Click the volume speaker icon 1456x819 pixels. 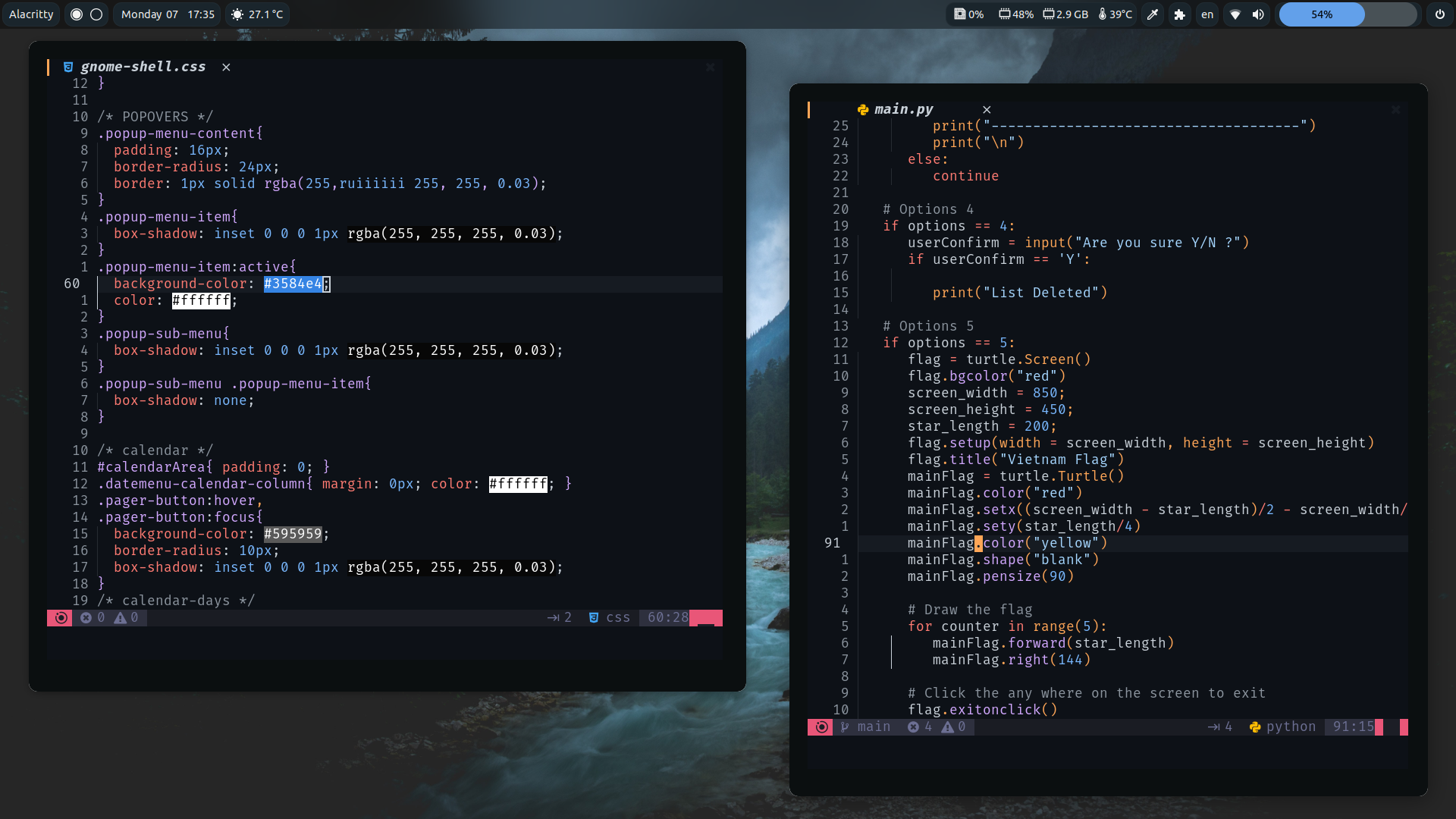point(1258,14)
